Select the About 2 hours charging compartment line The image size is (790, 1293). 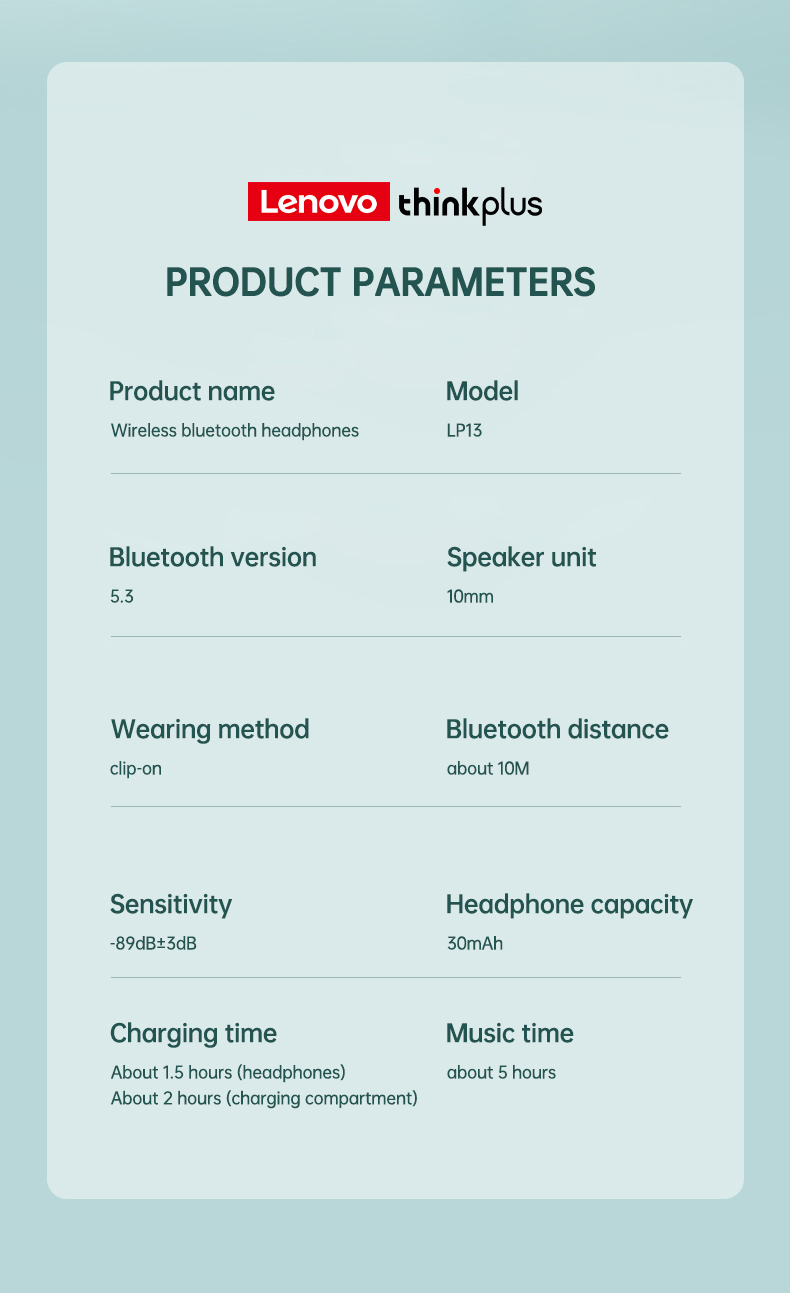[x=264, y=1099]
